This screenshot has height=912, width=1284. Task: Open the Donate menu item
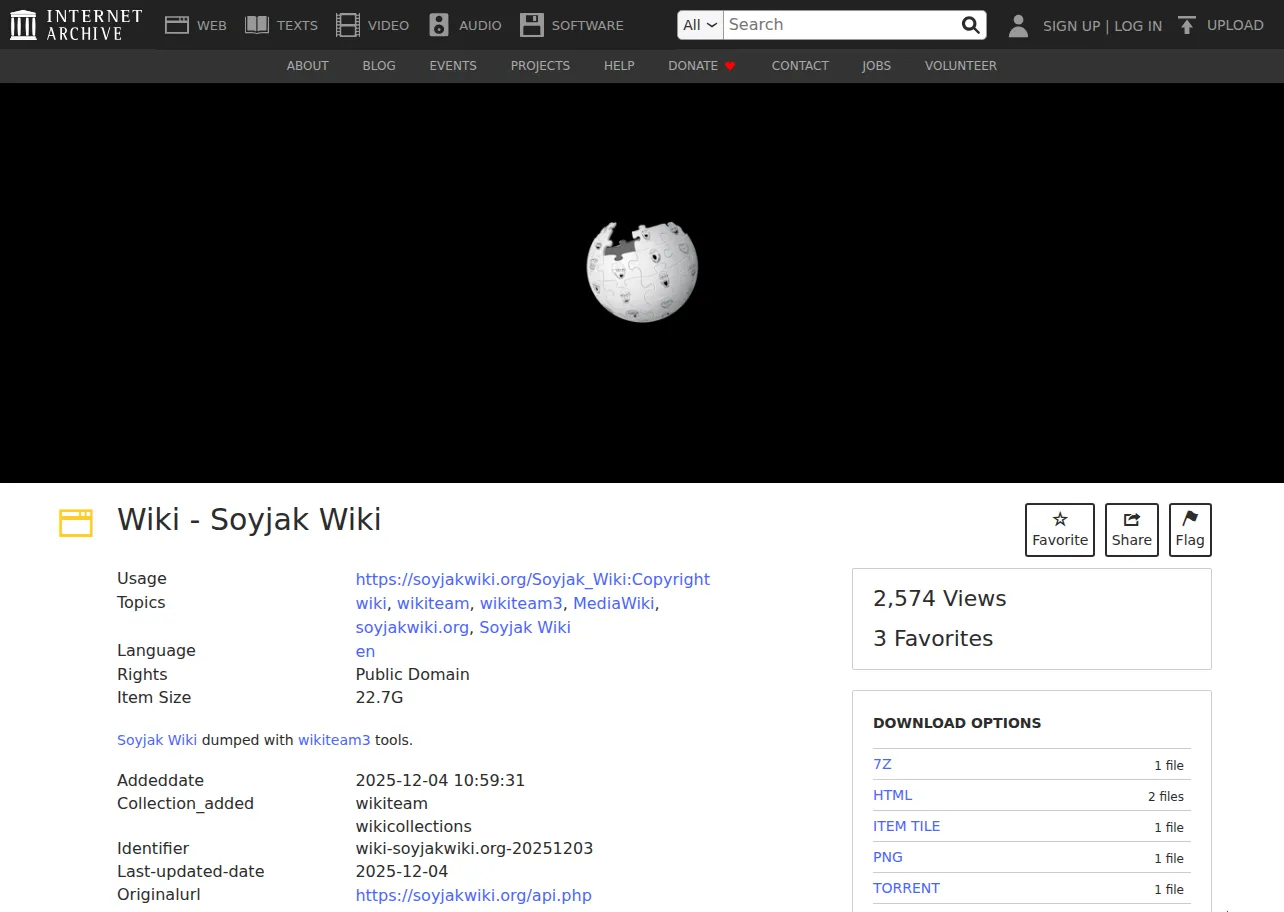point(693,66)
